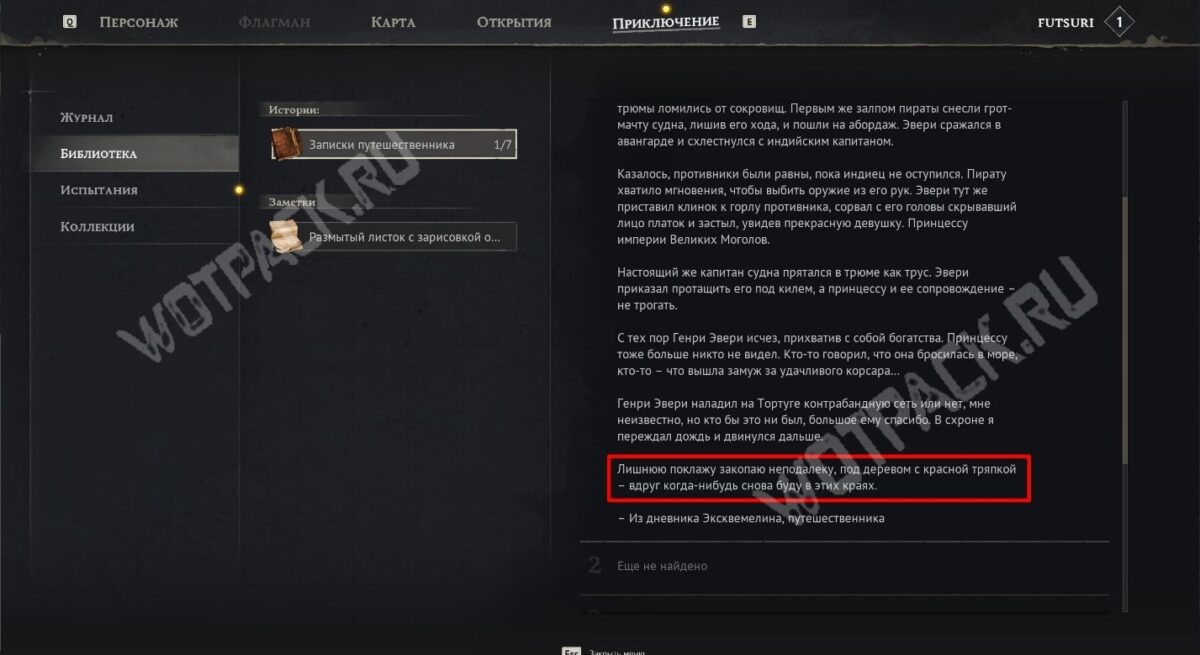Click the E key hint icon
Screen dimensions: 1200x655
pos(749,21)
